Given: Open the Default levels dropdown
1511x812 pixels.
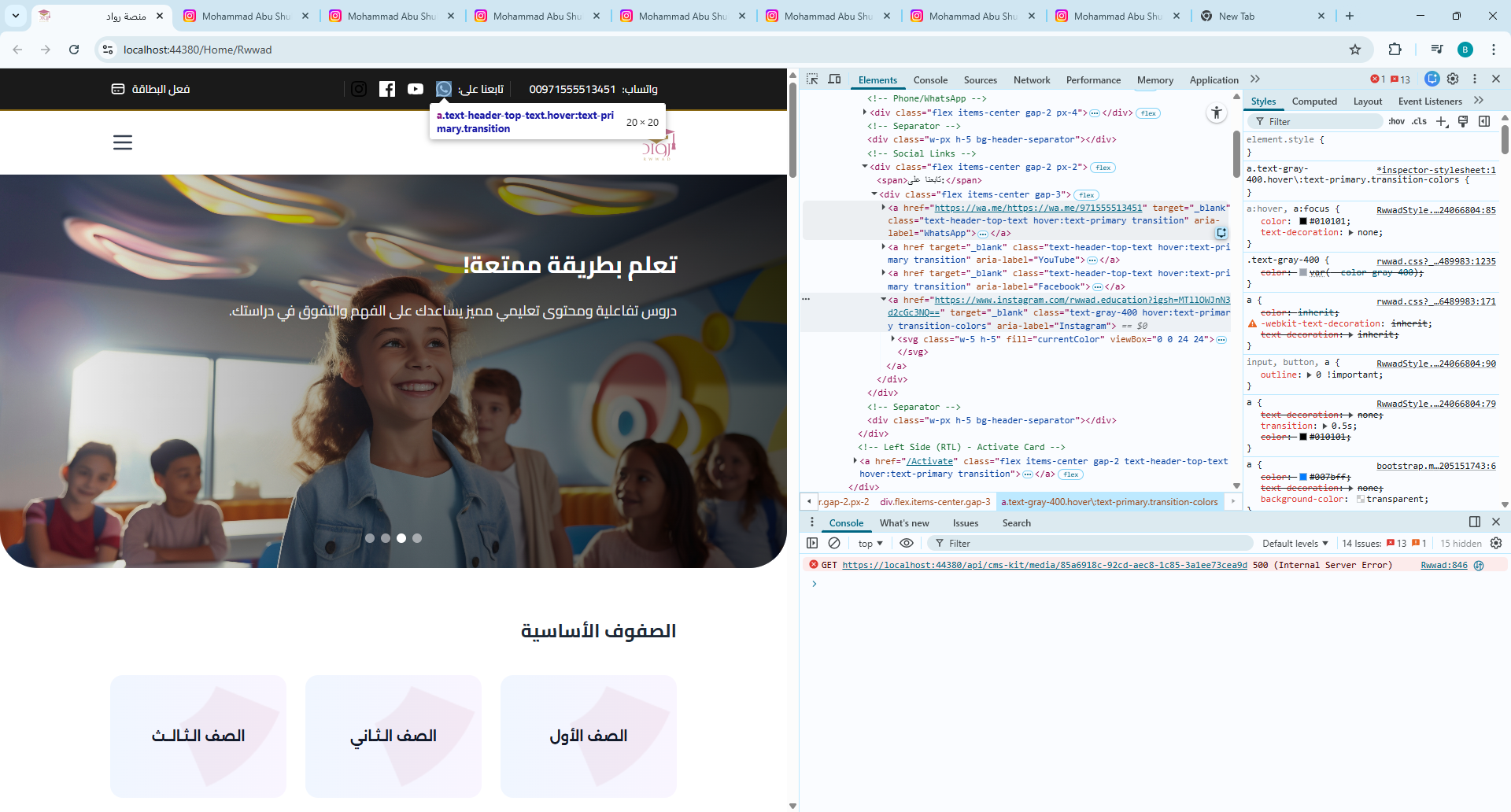Looking at the screenshot, I should coord(1295,544).
